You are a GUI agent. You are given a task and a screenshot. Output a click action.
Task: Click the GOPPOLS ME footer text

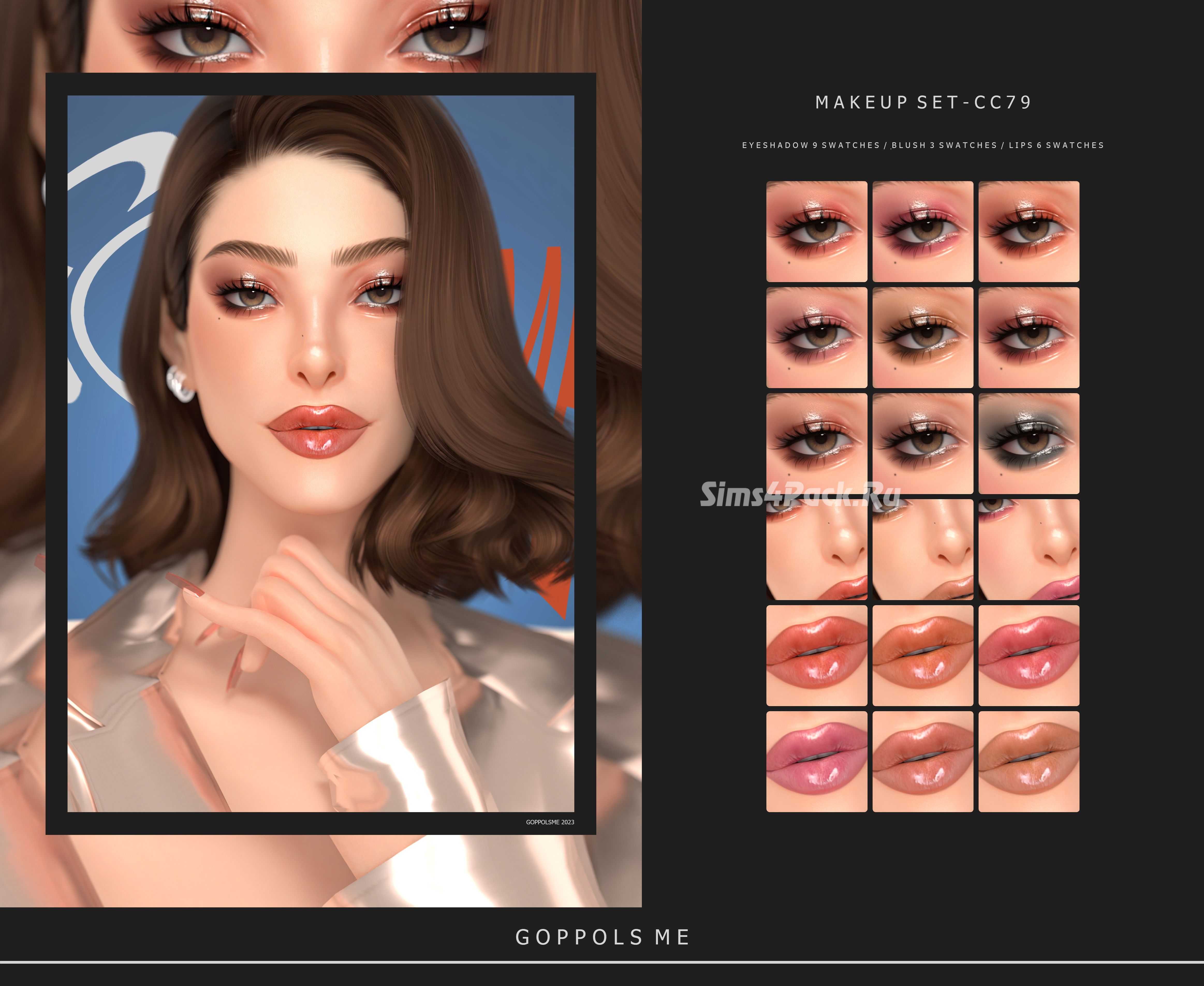point(602,937)
